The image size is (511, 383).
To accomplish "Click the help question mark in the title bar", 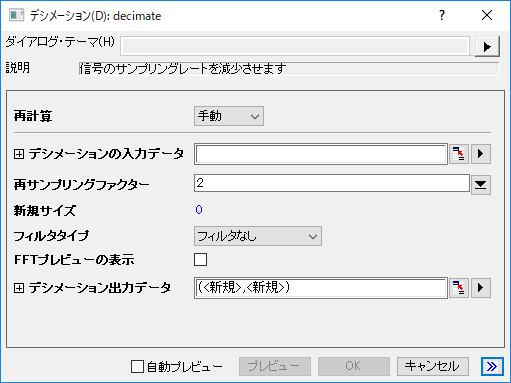I will pos(442,15).
